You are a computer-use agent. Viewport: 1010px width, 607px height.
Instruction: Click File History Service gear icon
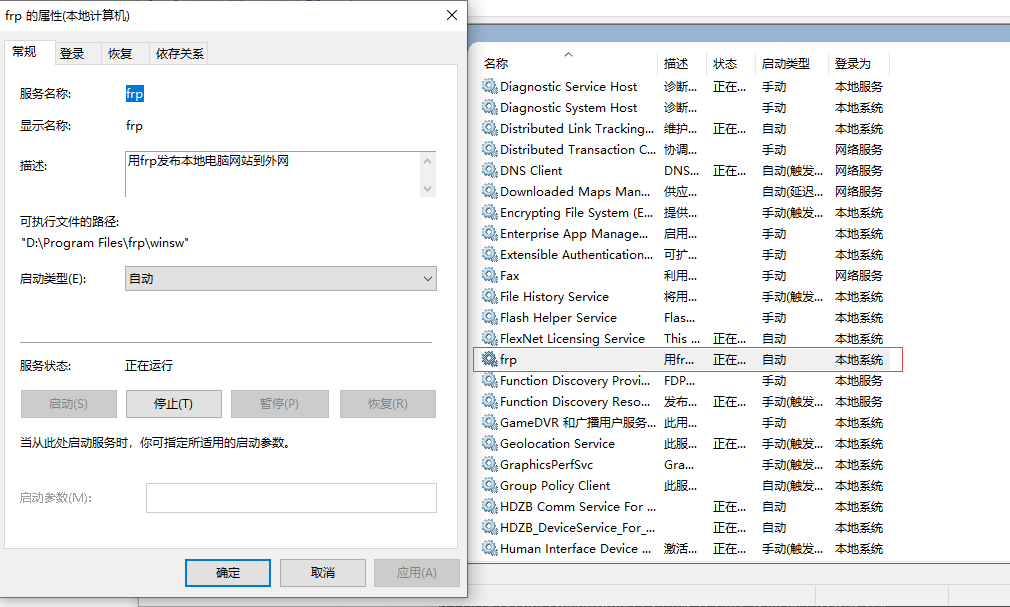[x=489, y=297]
